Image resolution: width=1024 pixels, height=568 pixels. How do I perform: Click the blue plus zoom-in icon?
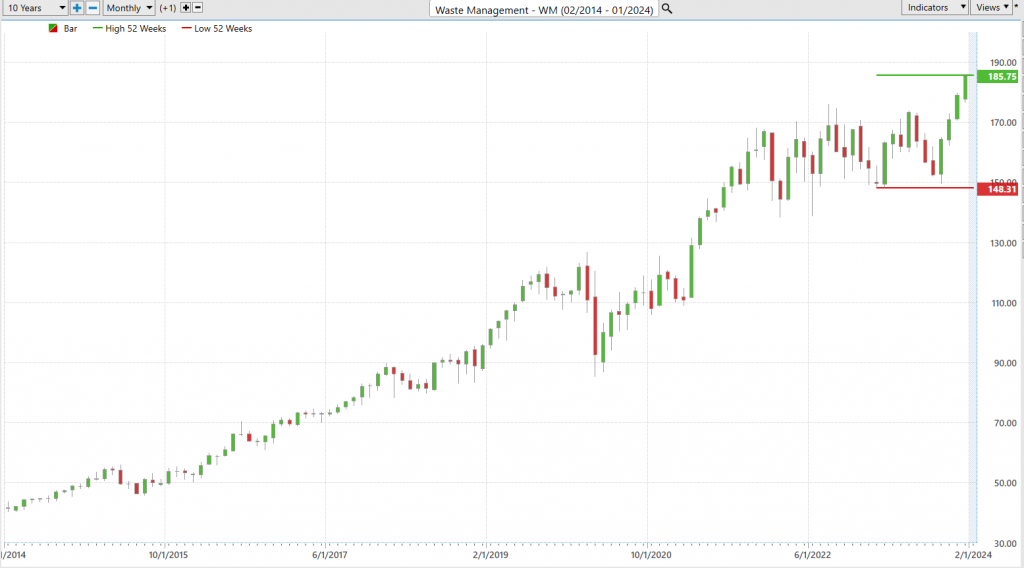(x=77, y=8)
